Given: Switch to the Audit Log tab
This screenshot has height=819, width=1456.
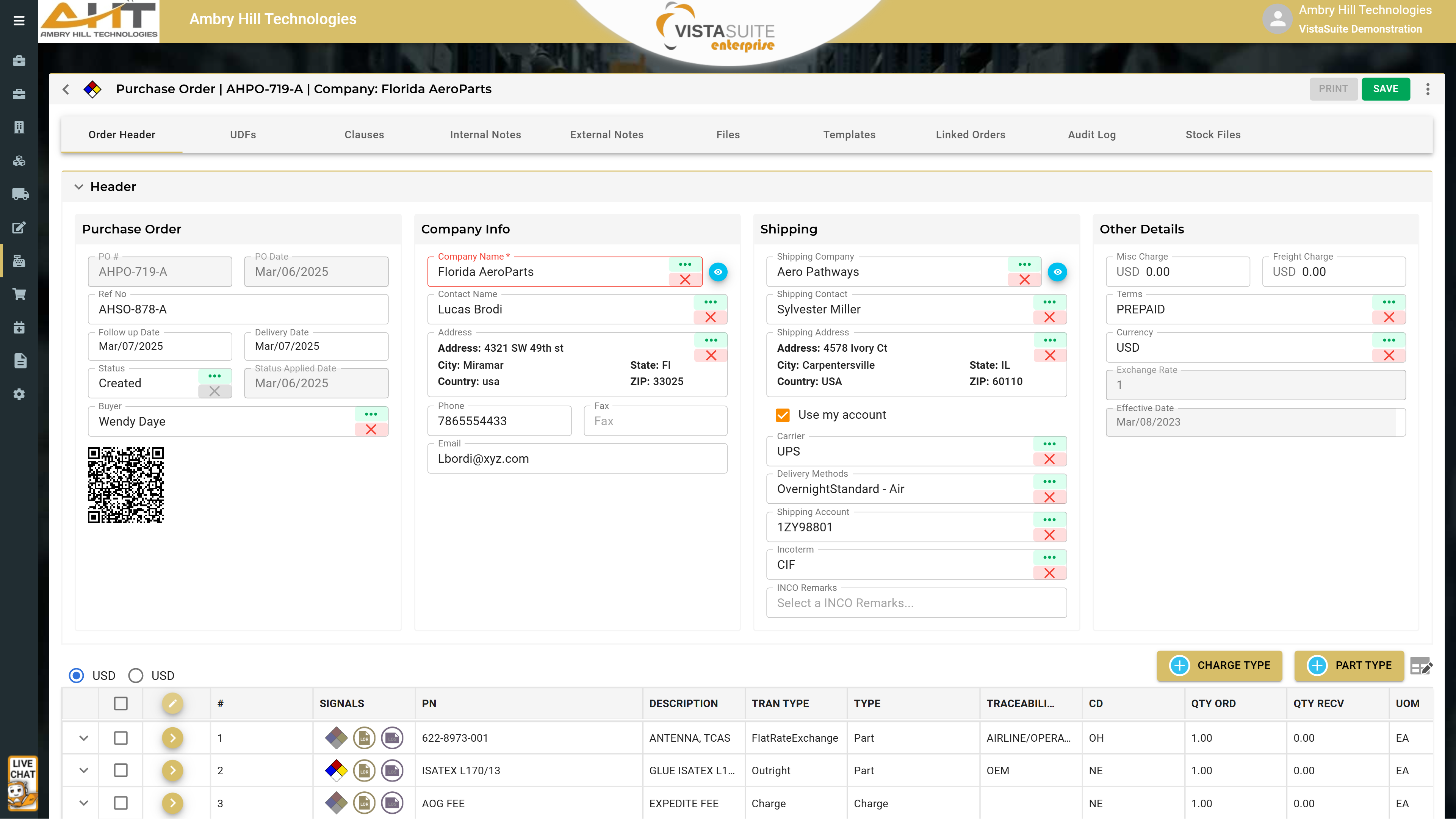Looking at the screenshot, I should [x=1091, y=135].
